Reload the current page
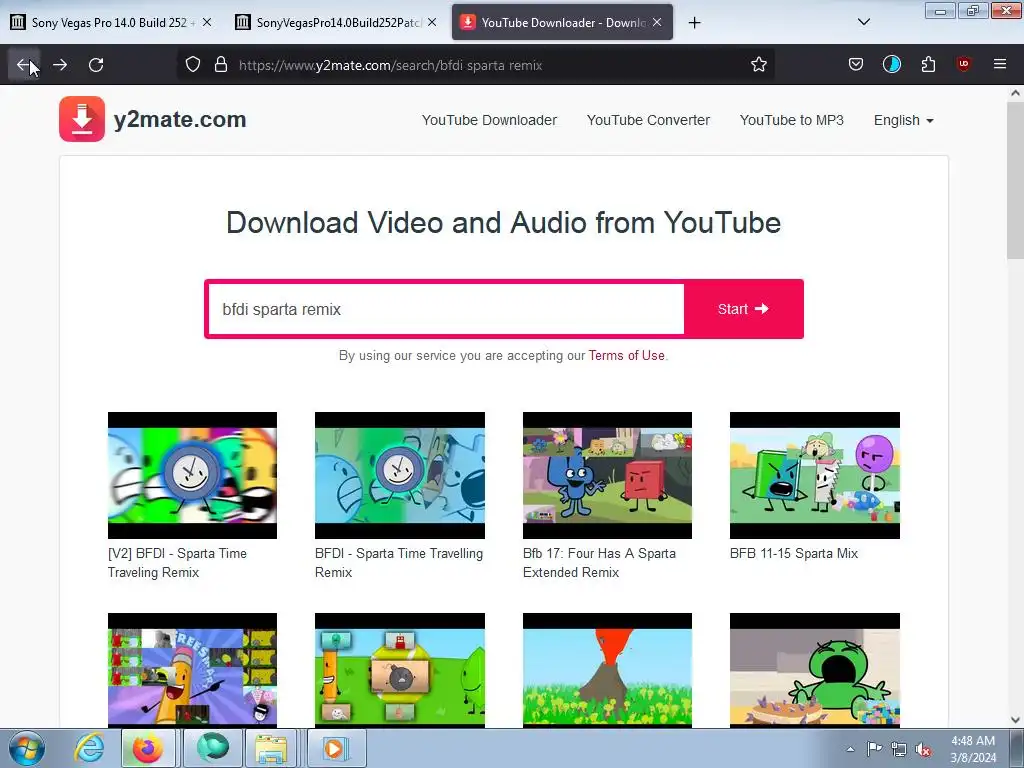The image size is (1024, 768). click(x=96, y=65)
